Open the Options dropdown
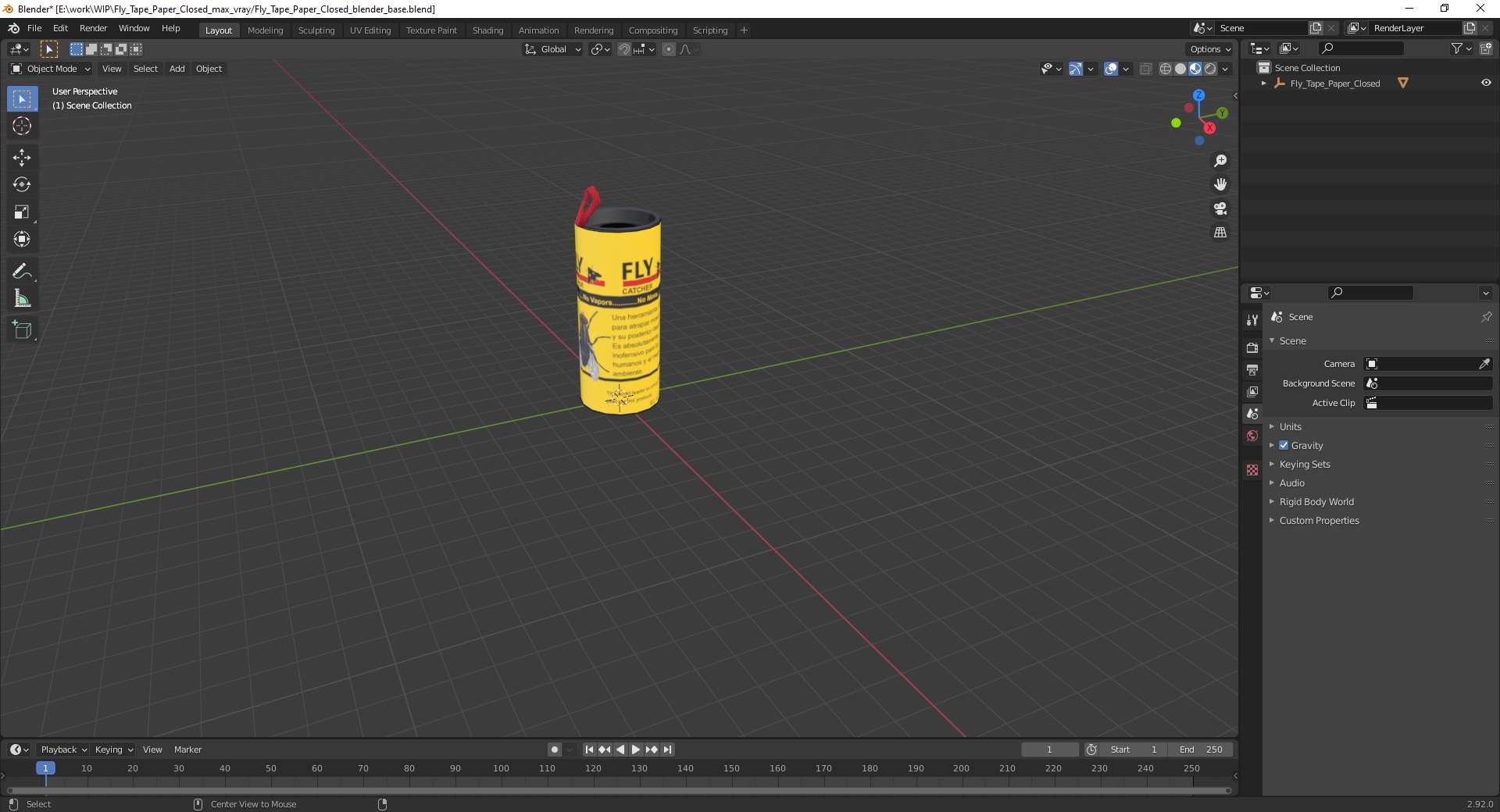1500x812 pixels. coord(1210,49)
